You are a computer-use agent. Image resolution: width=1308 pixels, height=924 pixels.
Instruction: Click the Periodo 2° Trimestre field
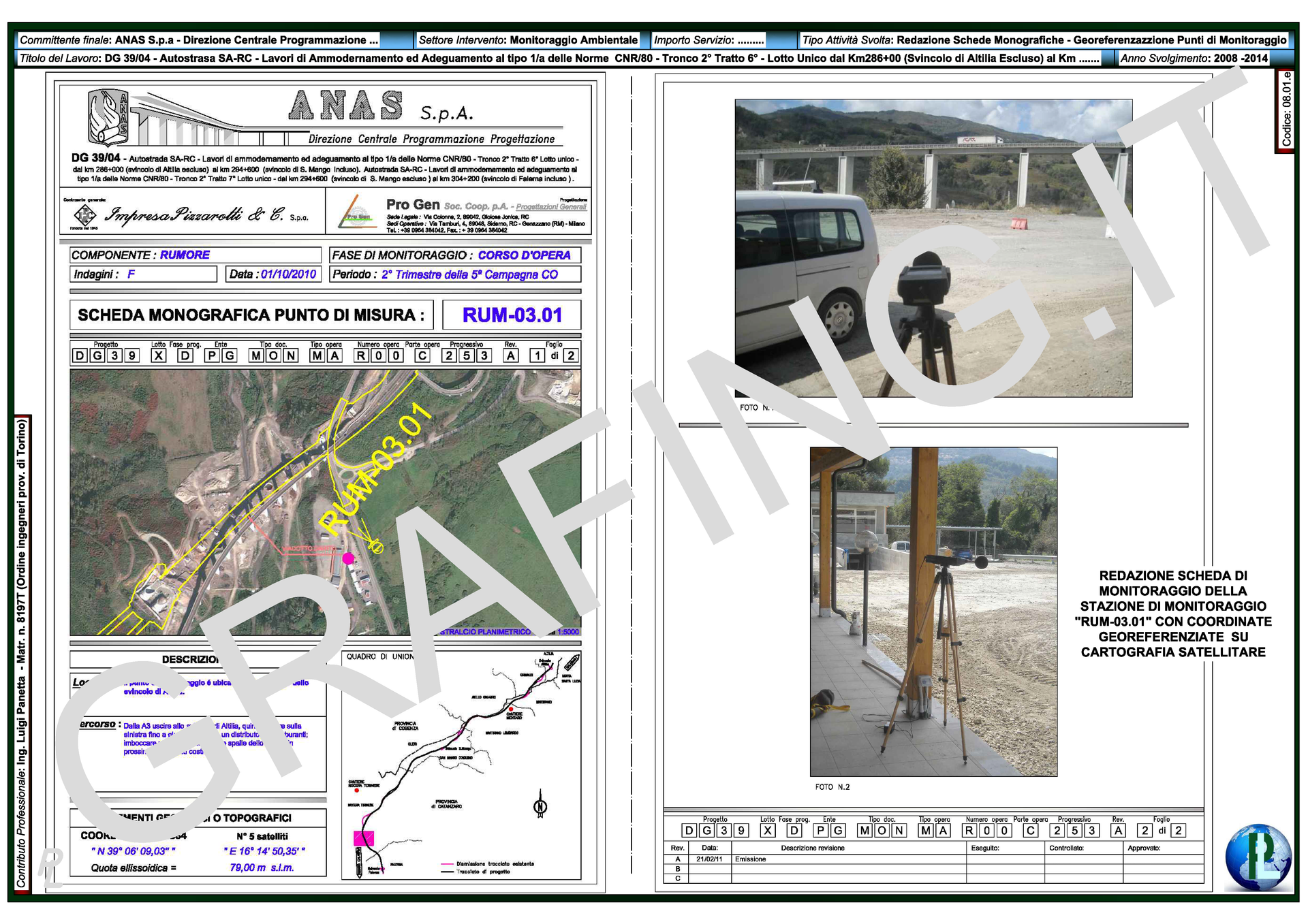(455, 274)
